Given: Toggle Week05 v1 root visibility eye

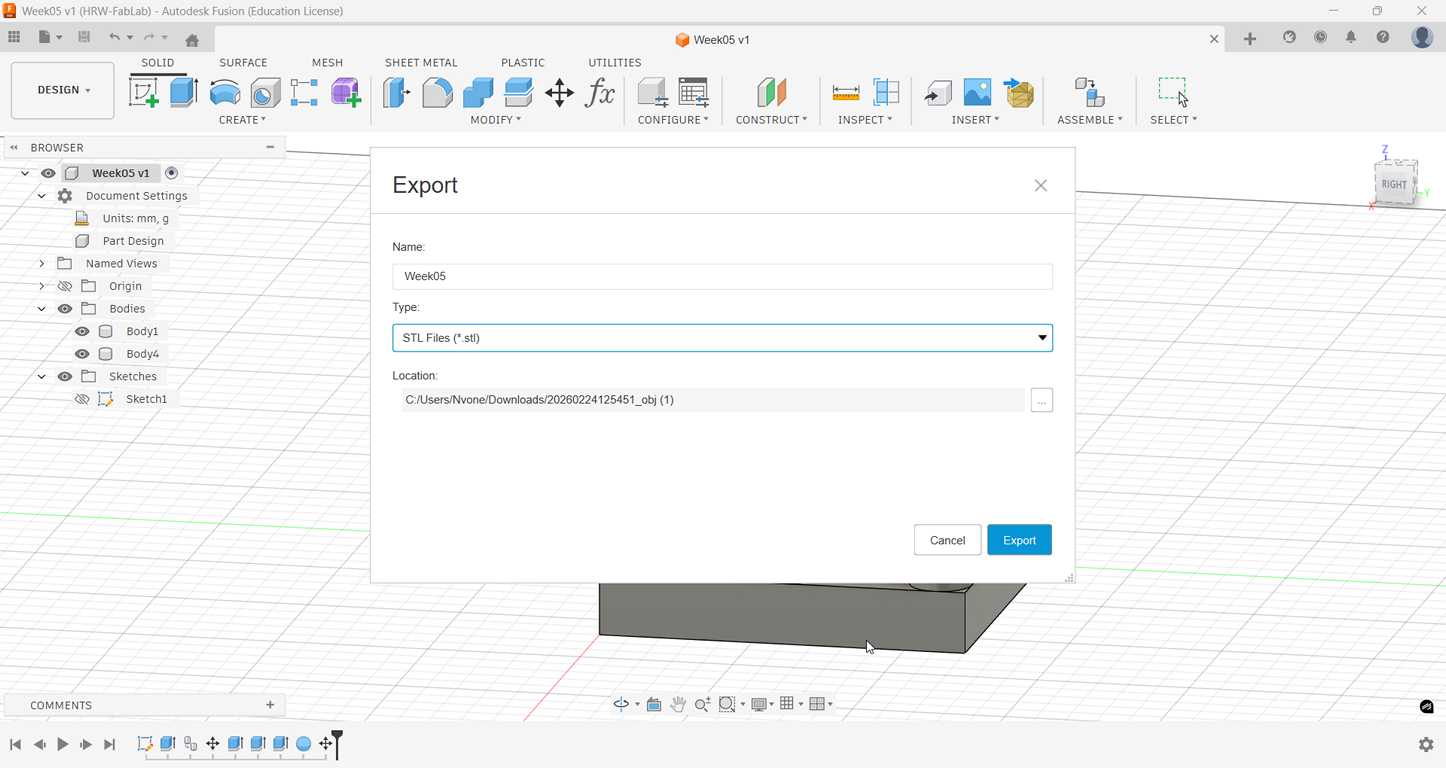Looking at the screenshot, I should tap(48, 173).
